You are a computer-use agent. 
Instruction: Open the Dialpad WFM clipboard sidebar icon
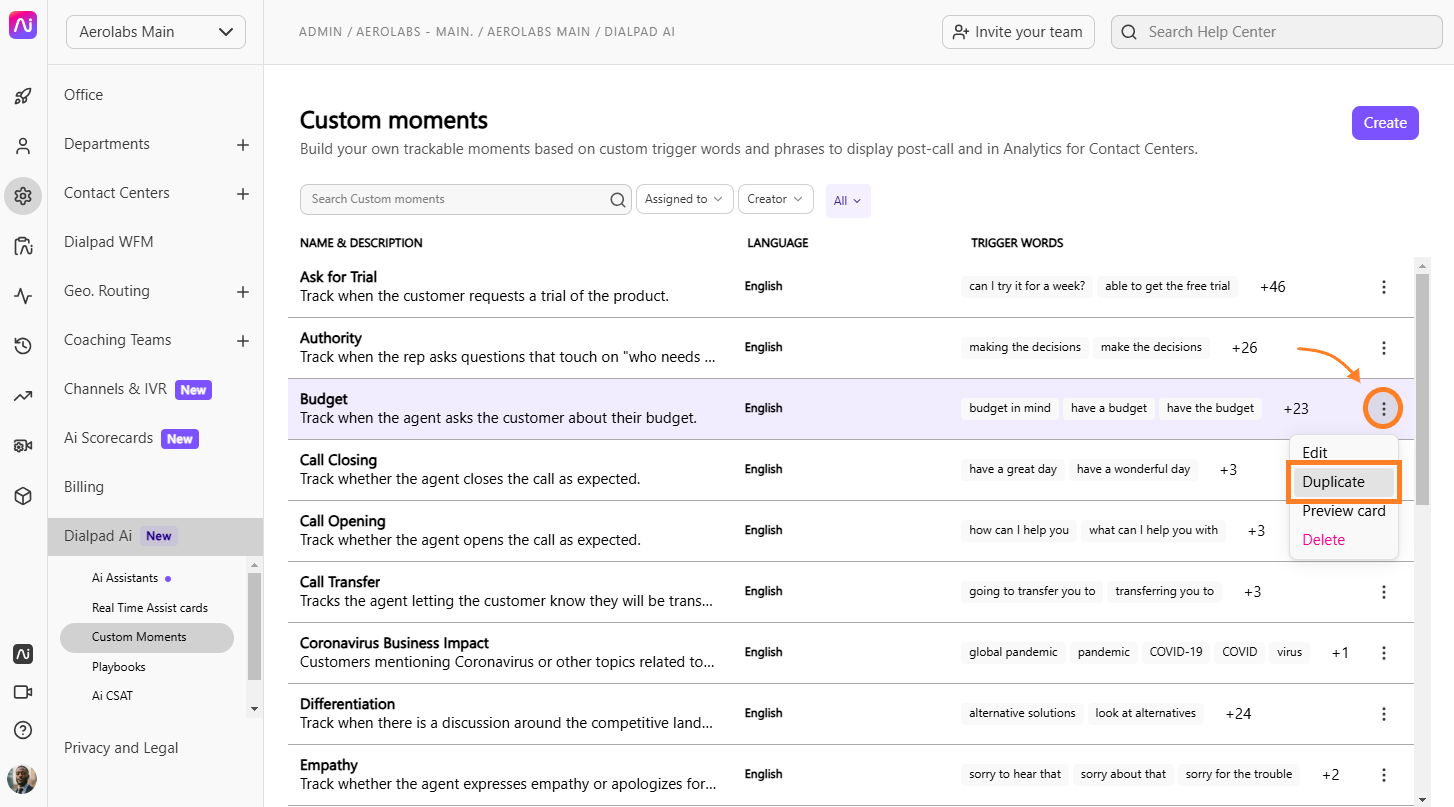(23, 246)
